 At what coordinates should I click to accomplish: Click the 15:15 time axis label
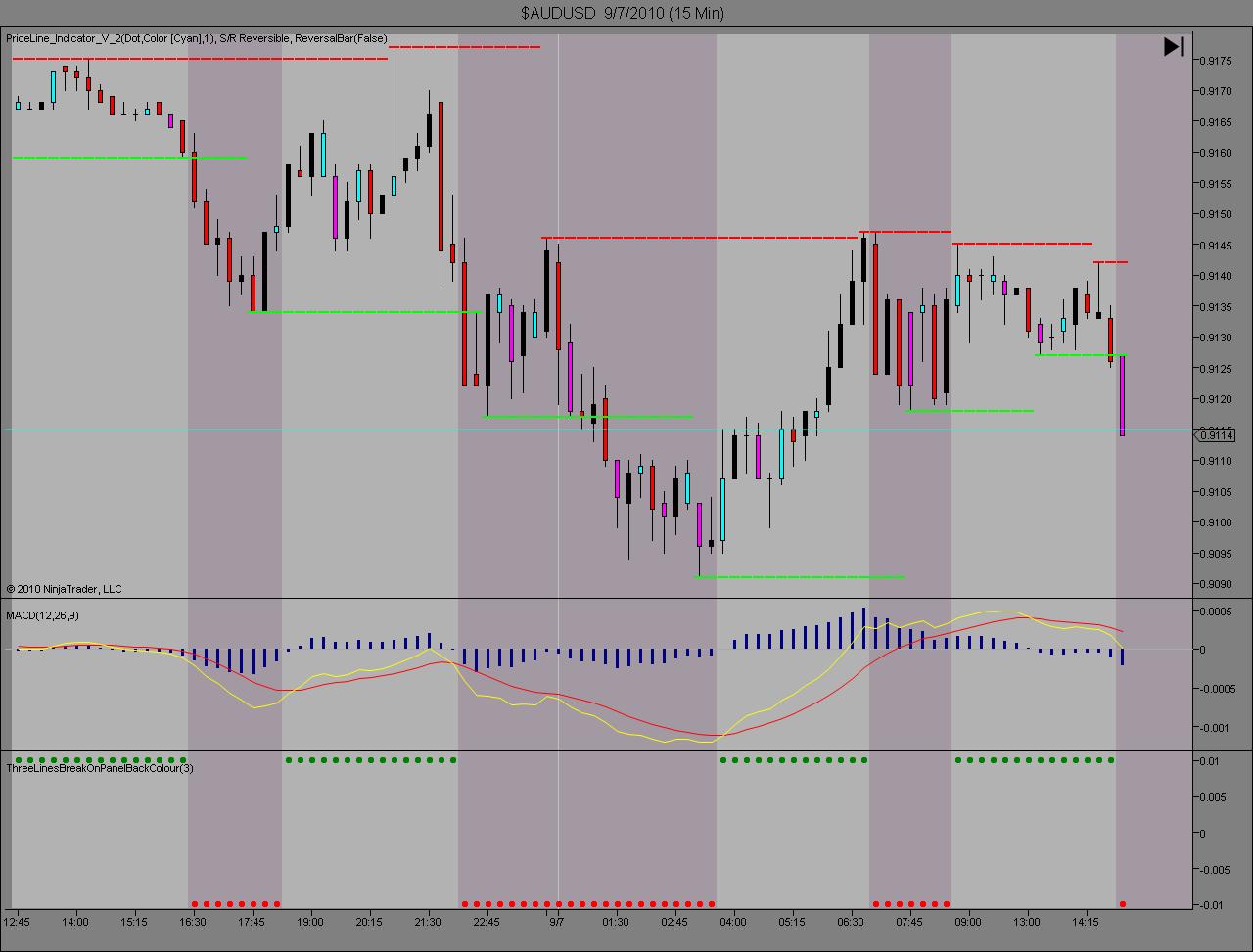pyautogui.click(x=134, y=922)
